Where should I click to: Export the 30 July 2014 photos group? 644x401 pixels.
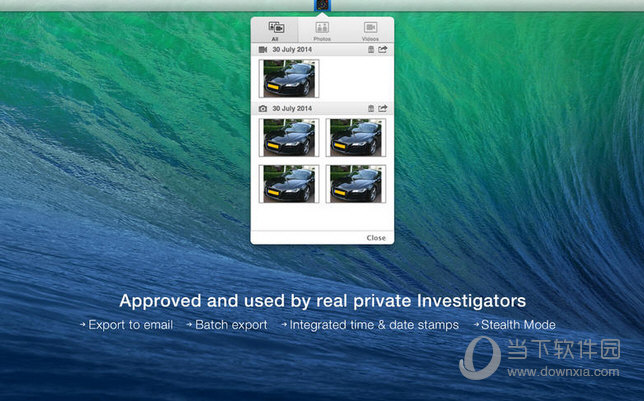383,108
